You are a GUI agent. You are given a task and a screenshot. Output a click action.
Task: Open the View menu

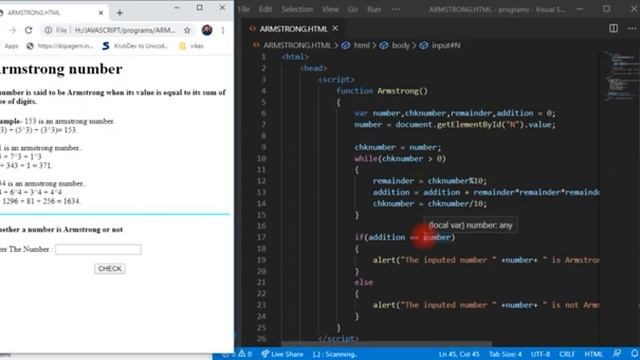point(330,9)
